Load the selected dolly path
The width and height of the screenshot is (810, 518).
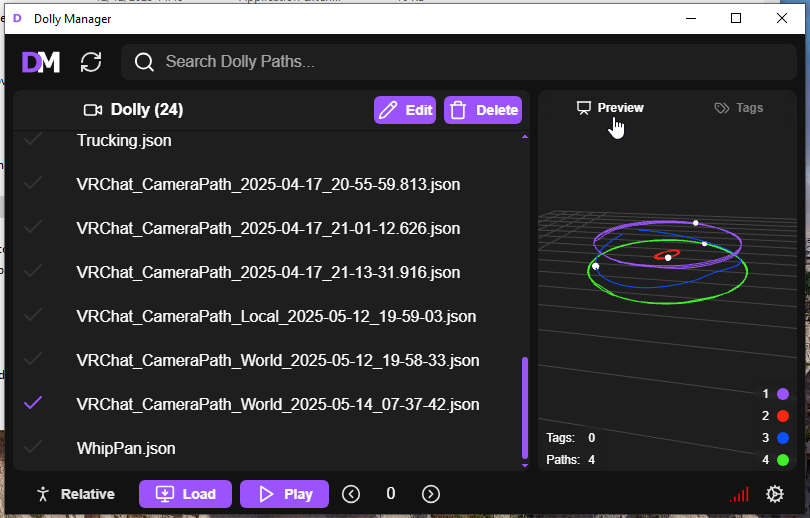point(186,494)
